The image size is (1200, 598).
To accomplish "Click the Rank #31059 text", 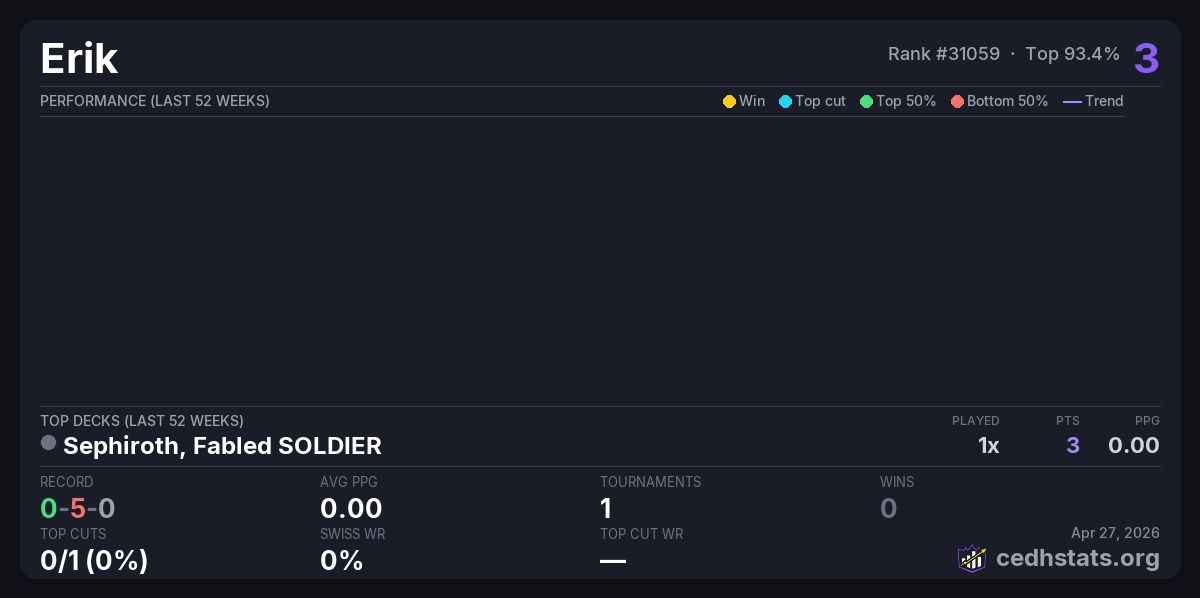I will point(943,54).
